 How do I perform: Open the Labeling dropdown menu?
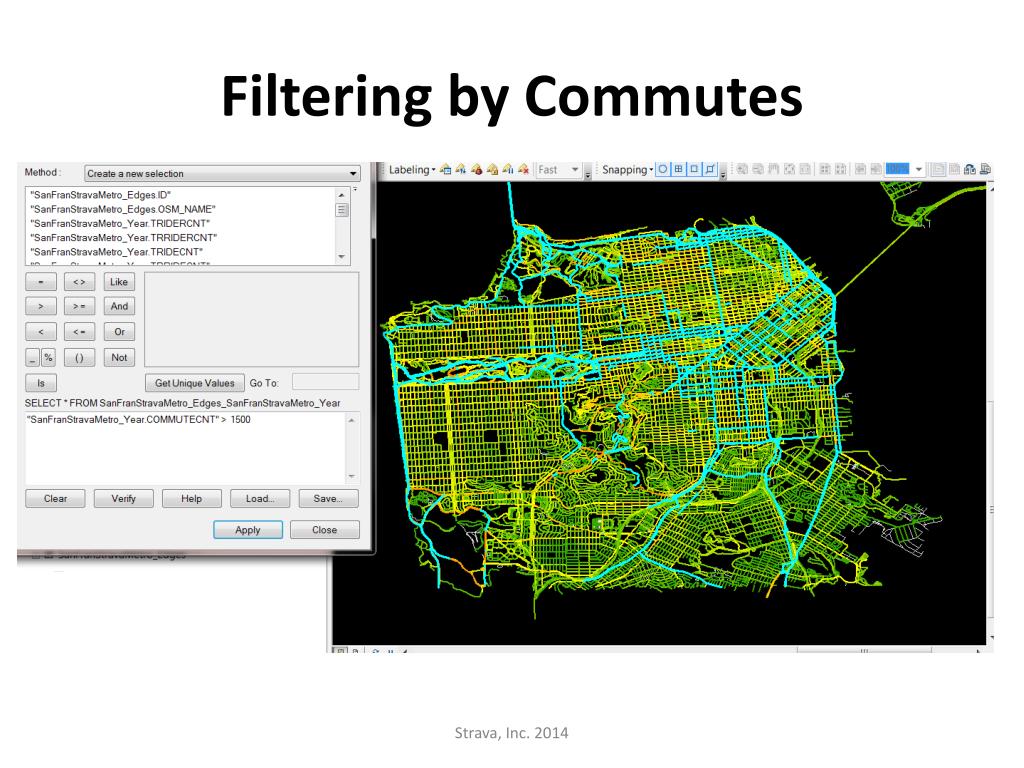[x=412, y=170]
